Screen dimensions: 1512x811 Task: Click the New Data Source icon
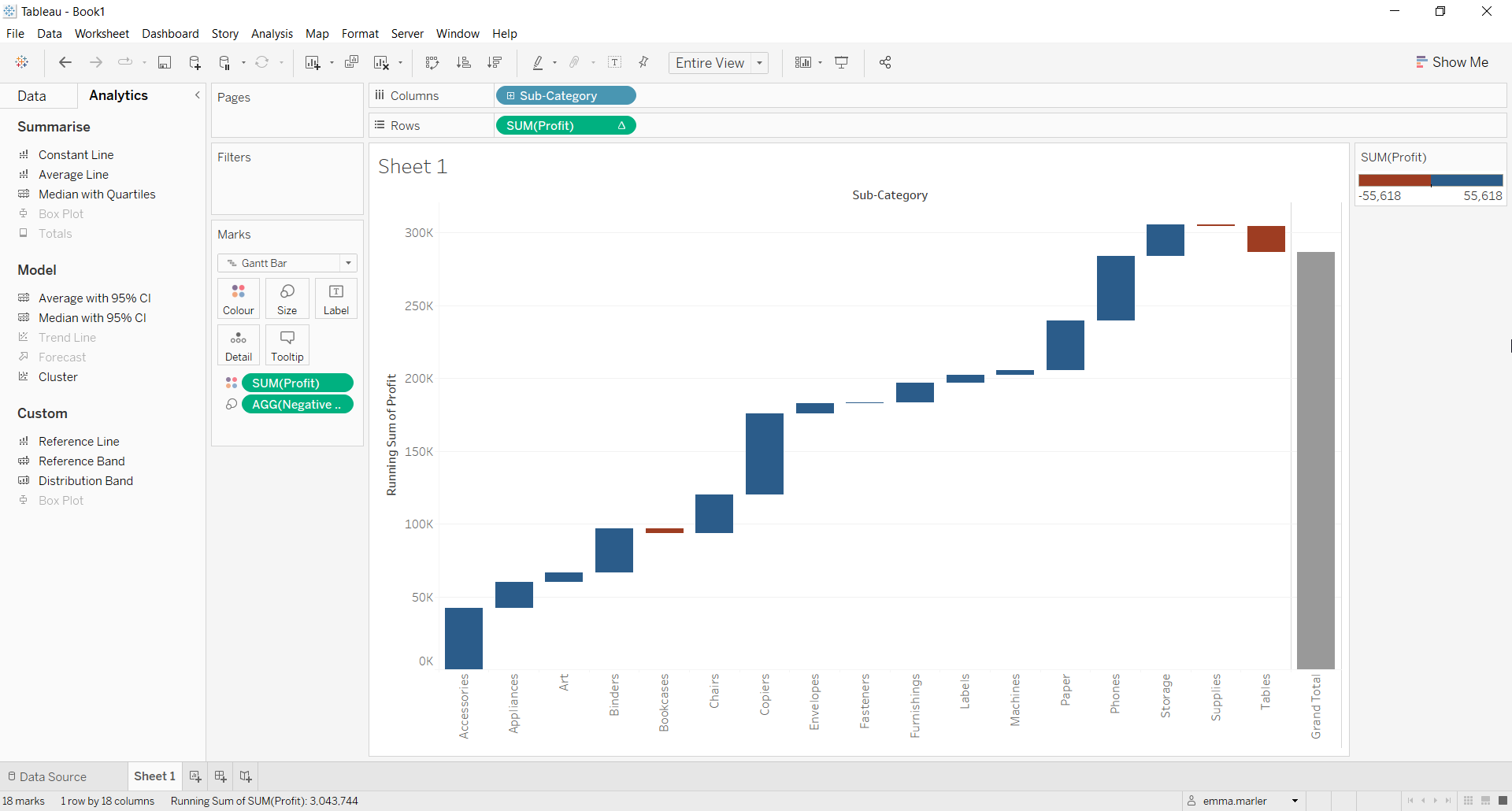[x=195, y=63]
